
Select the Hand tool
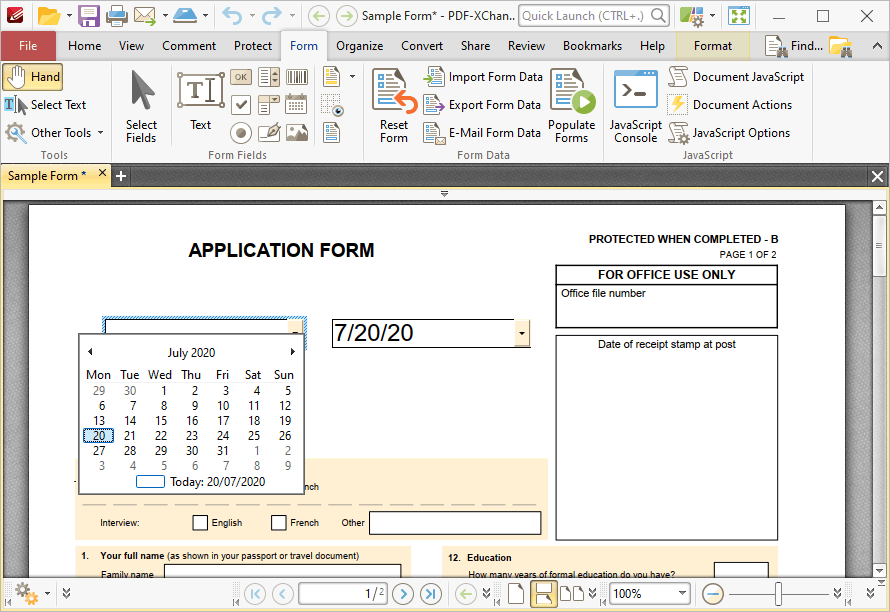[x=32, y=77]
